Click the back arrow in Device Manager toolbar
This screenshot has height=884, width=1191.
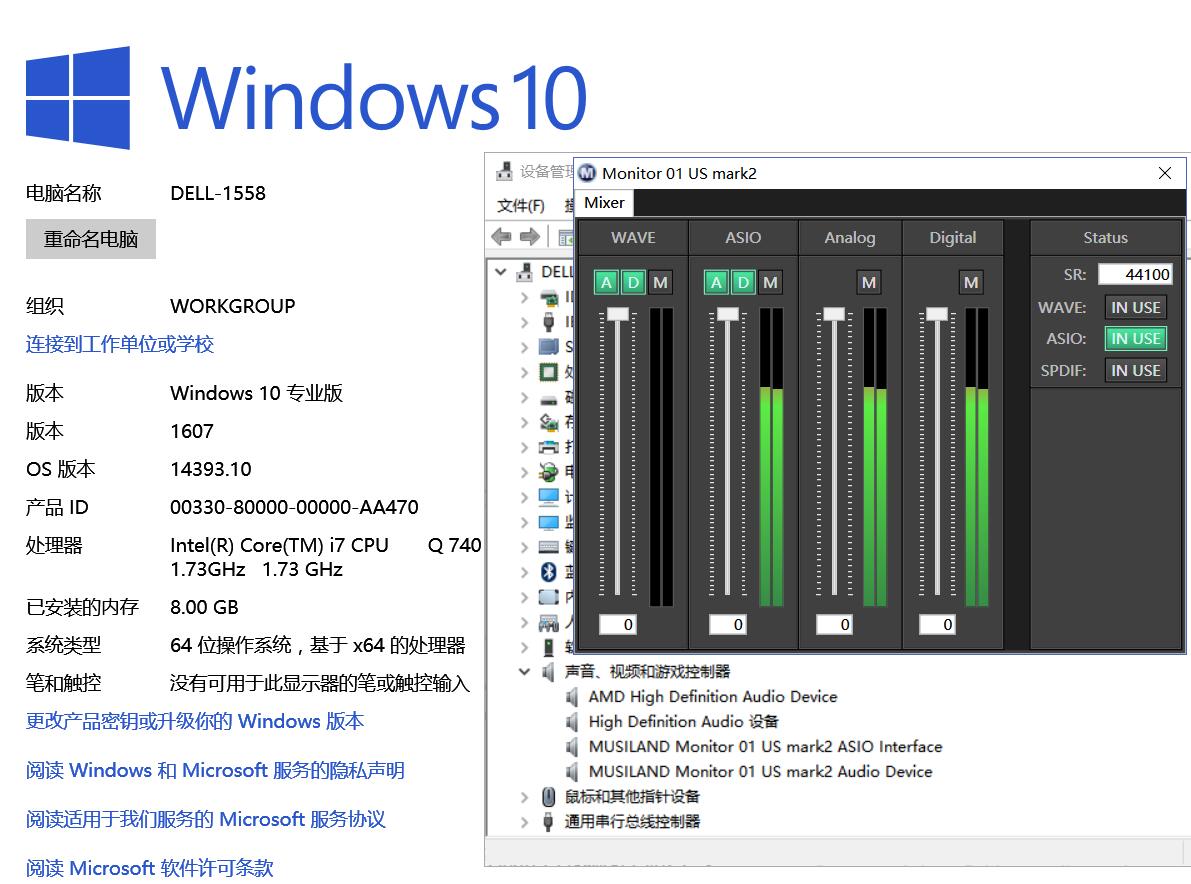coord(502,237)
